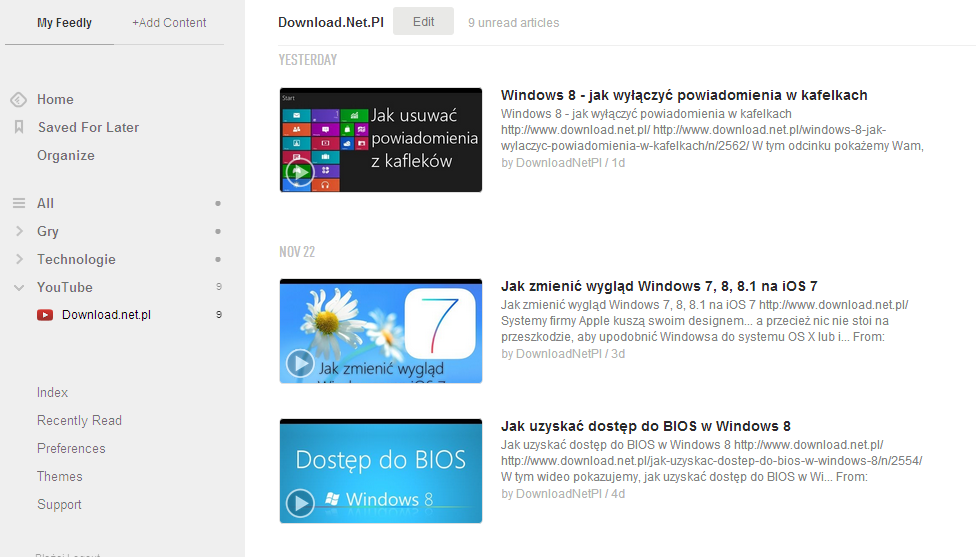Play the iOS 7 look video thumbnail
The image size is (976, 557).
380,331
